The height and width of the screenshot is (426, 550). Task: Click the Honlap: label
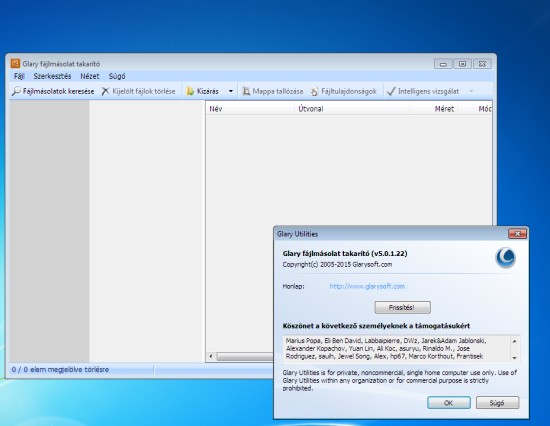point(293,286)
